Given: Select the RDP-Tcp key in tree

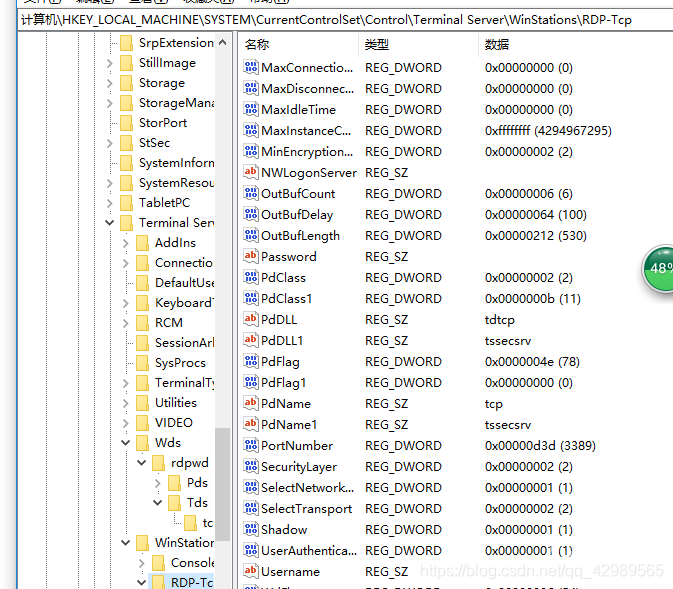Looking at the screenshot, I should coord(191,582).
